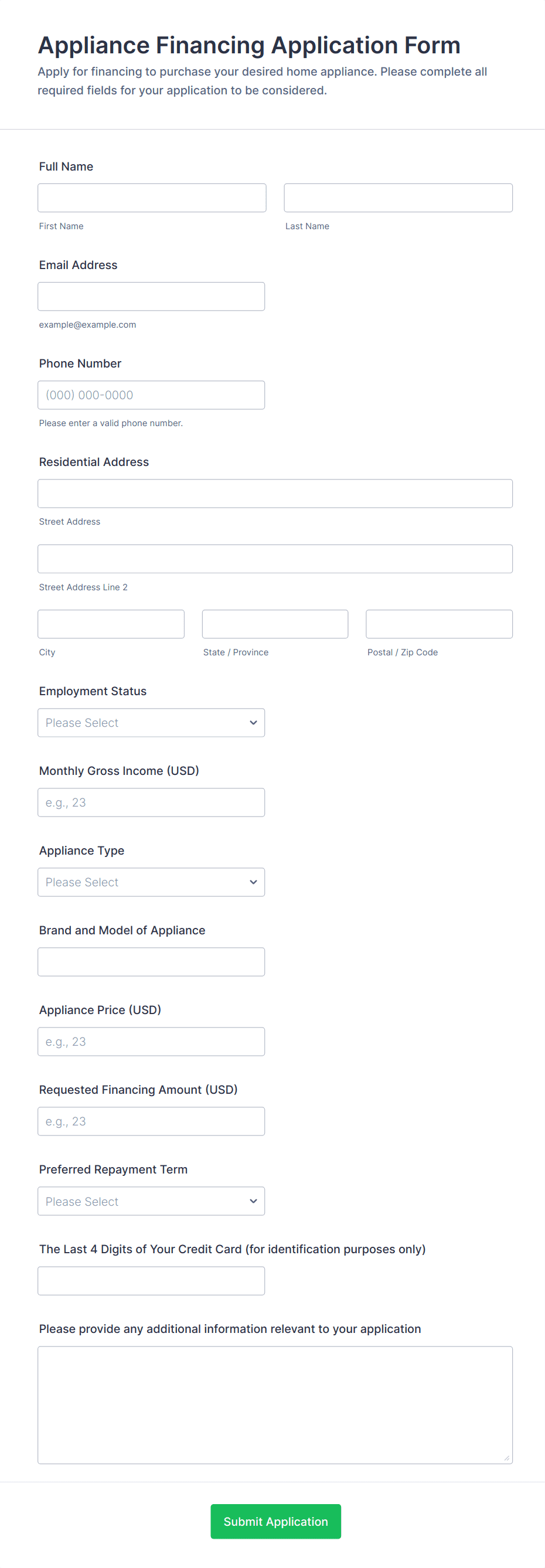The height and width of the screenshot is (1568, 545).
Task: Focus the Email Address field
Action: (151, 297)
